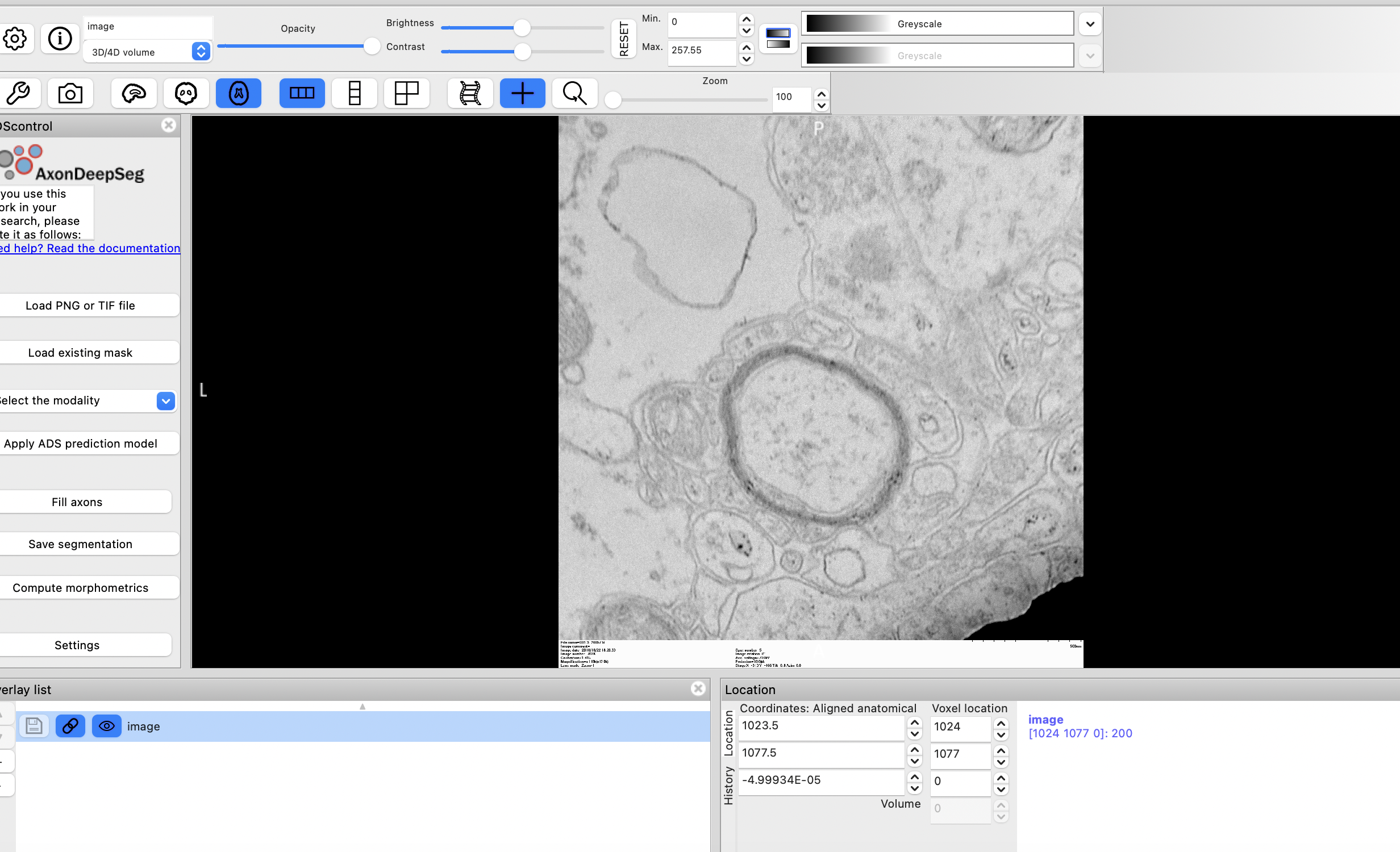Open the magnifying glass zoom tool
Viewport: 1400px width, 852px height.
pos(574,93)
